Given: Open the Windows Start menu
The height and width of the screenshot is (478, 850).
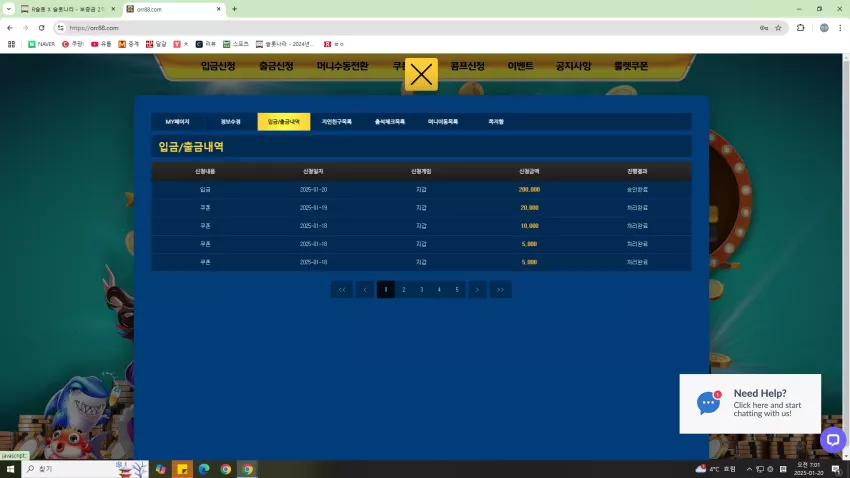Looking at the screenshot, I should [x=10, y=469].
